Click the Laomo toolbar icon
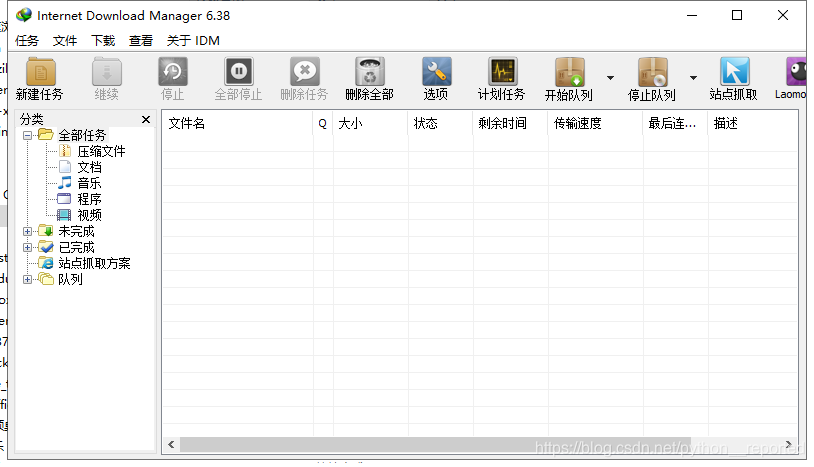 796,72
